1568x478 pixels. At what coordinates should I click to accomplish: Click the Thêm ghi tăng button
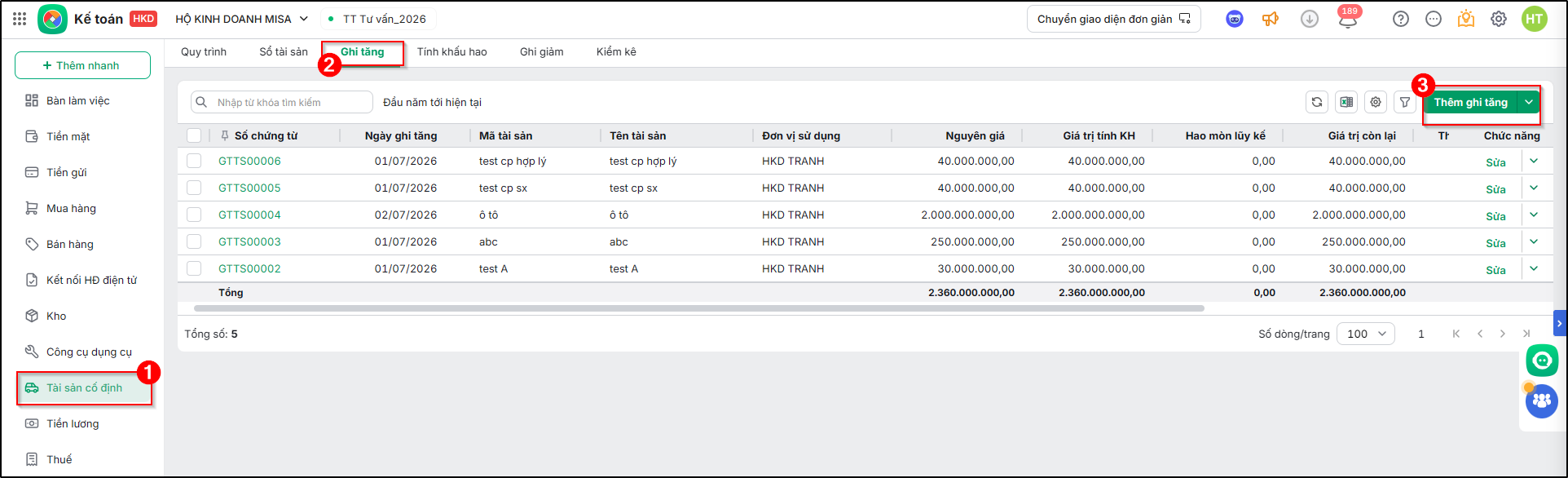[1471, 102]
